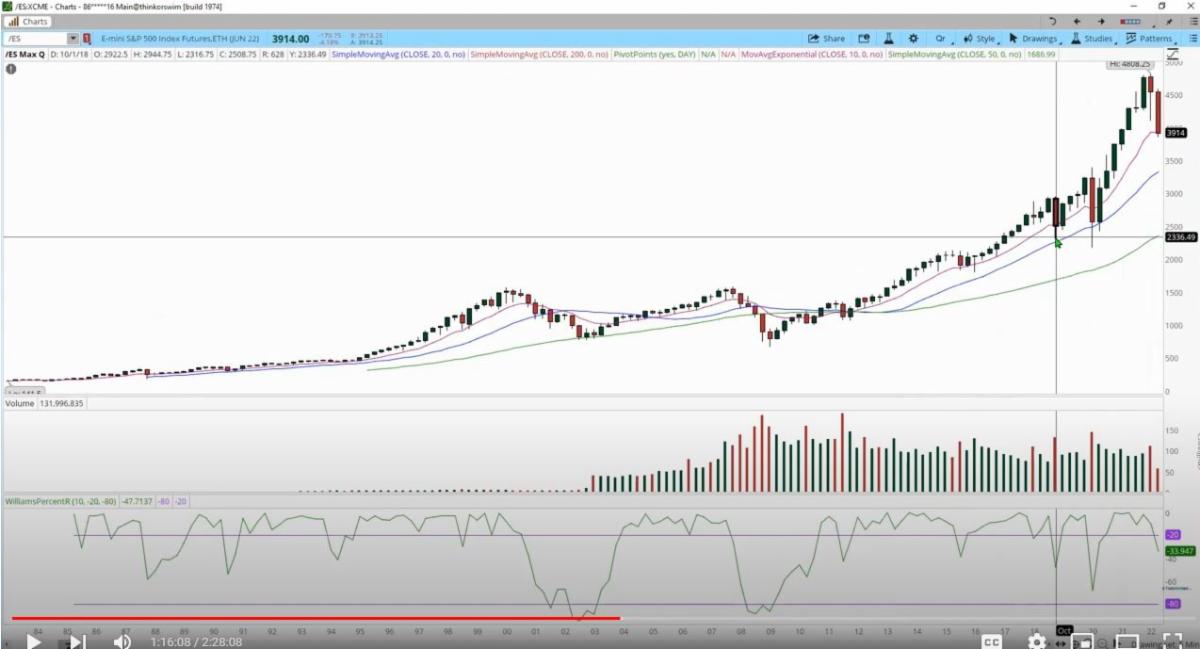Open the Patterns dropdown
The height and width of the screenshot is (649, 1200).
coord(1152,38)
